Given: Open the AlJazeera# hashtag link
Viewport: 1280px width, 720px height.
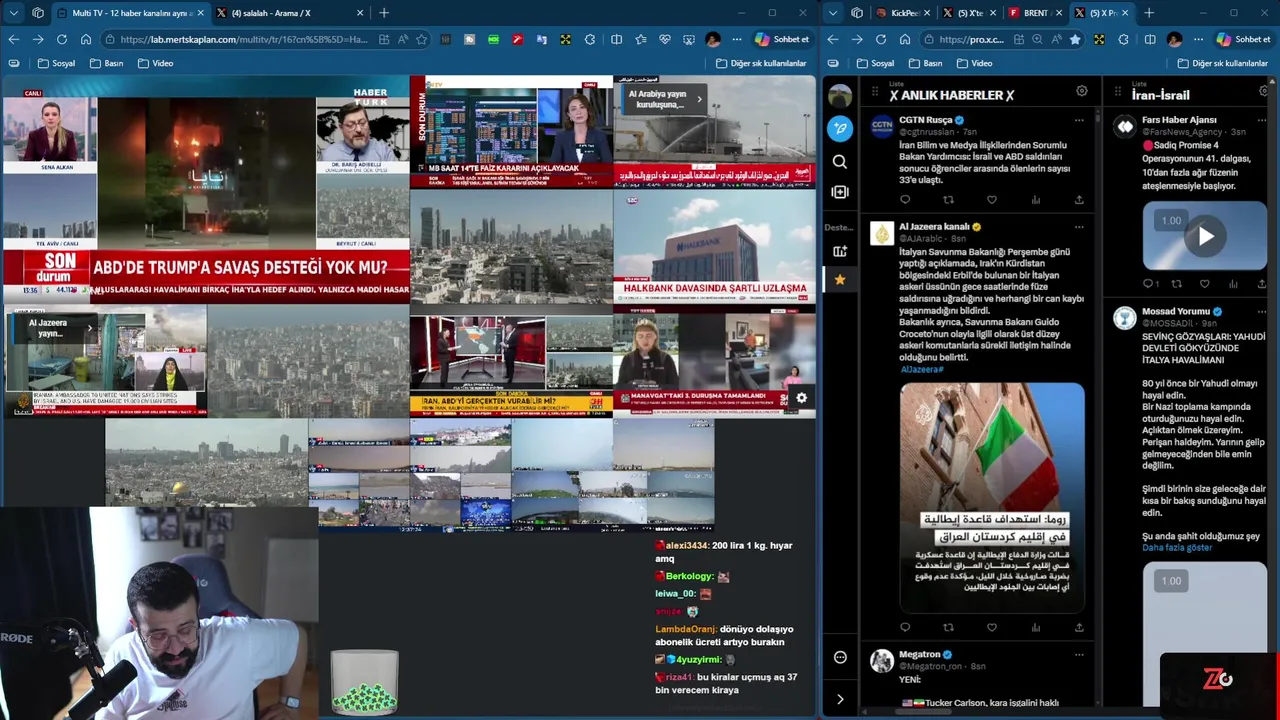Looking at the screenshot, I should pyautogui.click(x=921, y=370).
